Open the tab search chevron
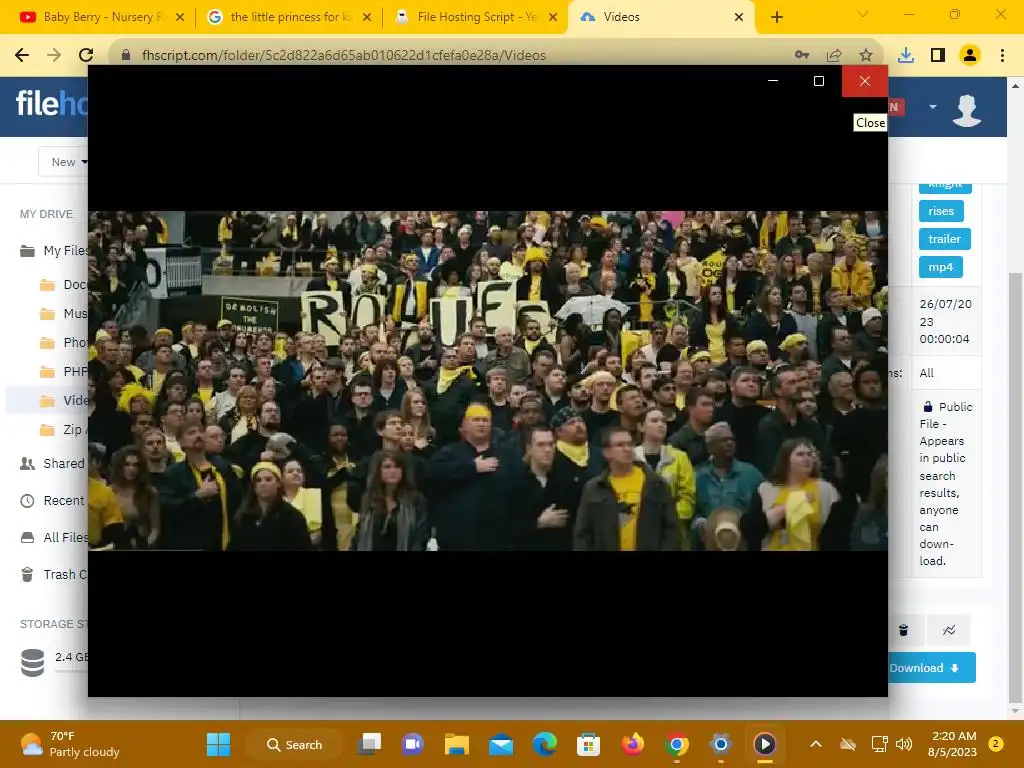The height and width of the screenshot is (768, 1024). (x=863, y=14)
